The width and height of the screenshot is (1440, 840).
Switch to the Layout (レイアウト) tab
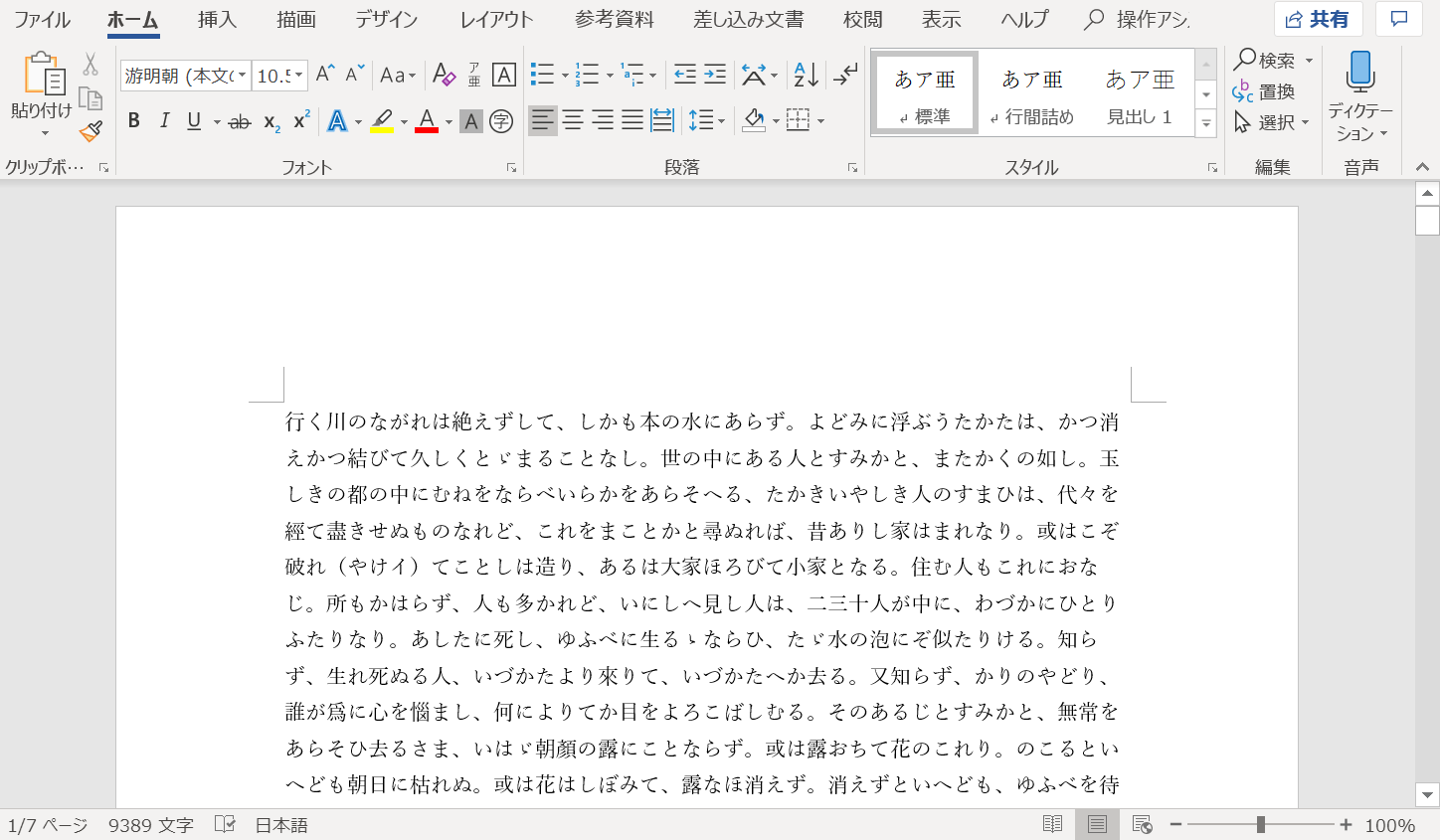(x=496, y=19)
